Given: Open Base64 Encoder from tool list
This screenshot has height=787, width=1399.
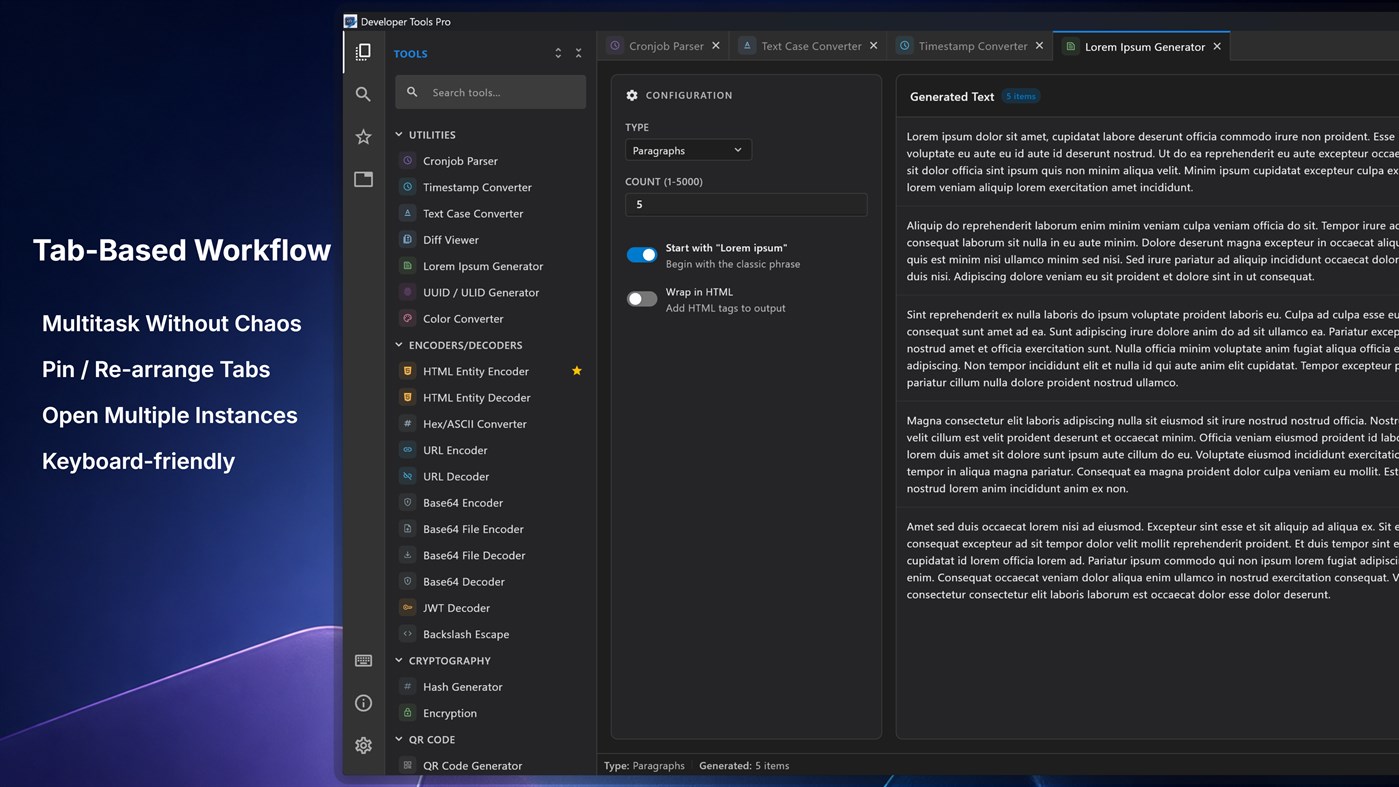Looking at the screenshot, I should point(462,503).
